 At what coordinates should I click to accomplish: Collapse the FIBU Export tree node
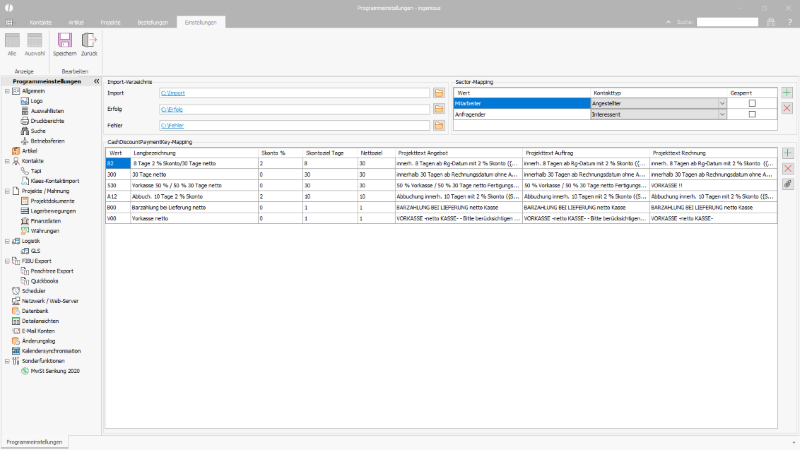7,261
